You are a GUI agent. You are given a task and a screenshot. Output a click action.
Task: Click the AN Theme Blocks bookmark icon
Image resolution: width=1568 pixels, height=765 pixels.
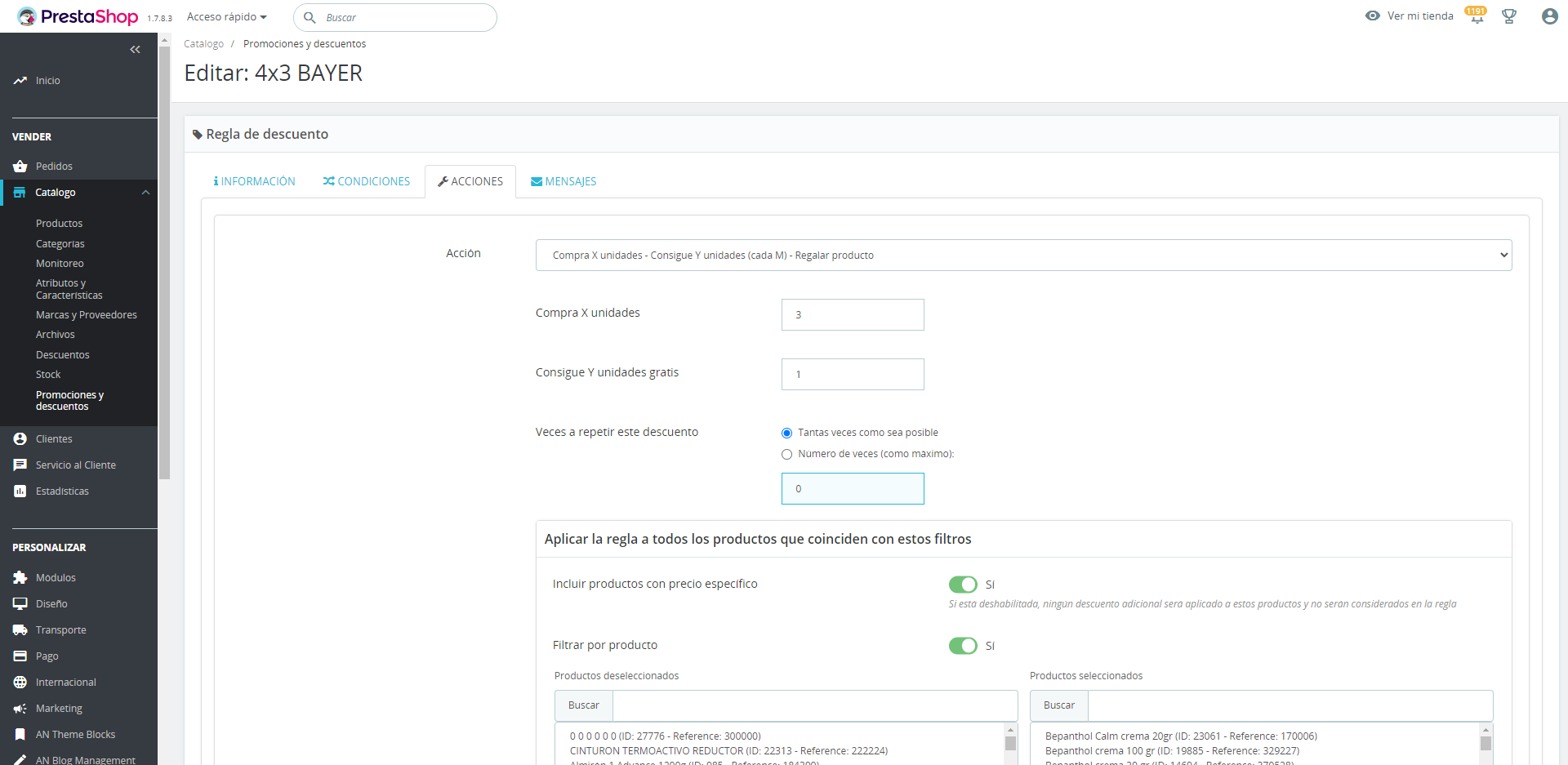point(20,735)
